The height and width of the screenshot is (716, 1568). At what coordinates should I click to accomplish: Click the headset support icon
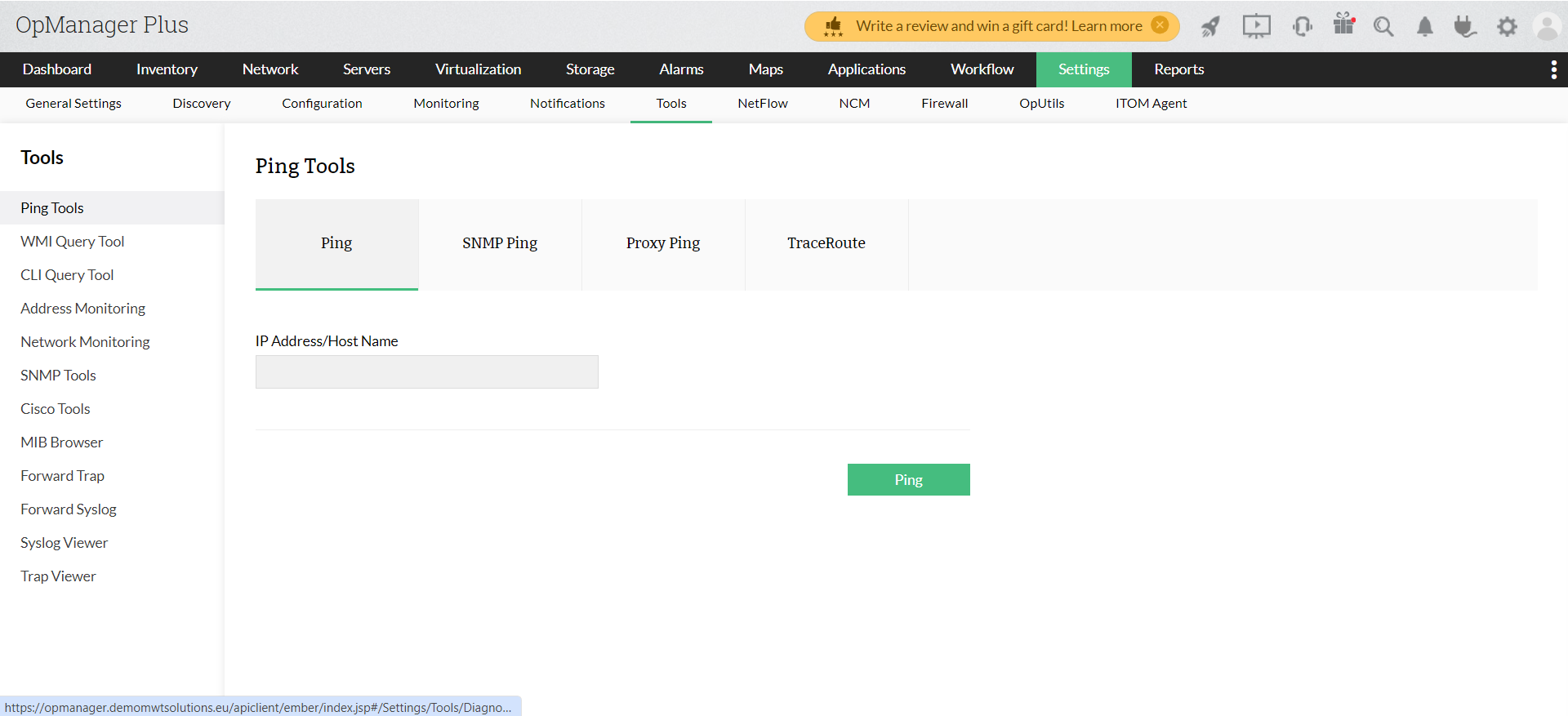click(1302, 26)
